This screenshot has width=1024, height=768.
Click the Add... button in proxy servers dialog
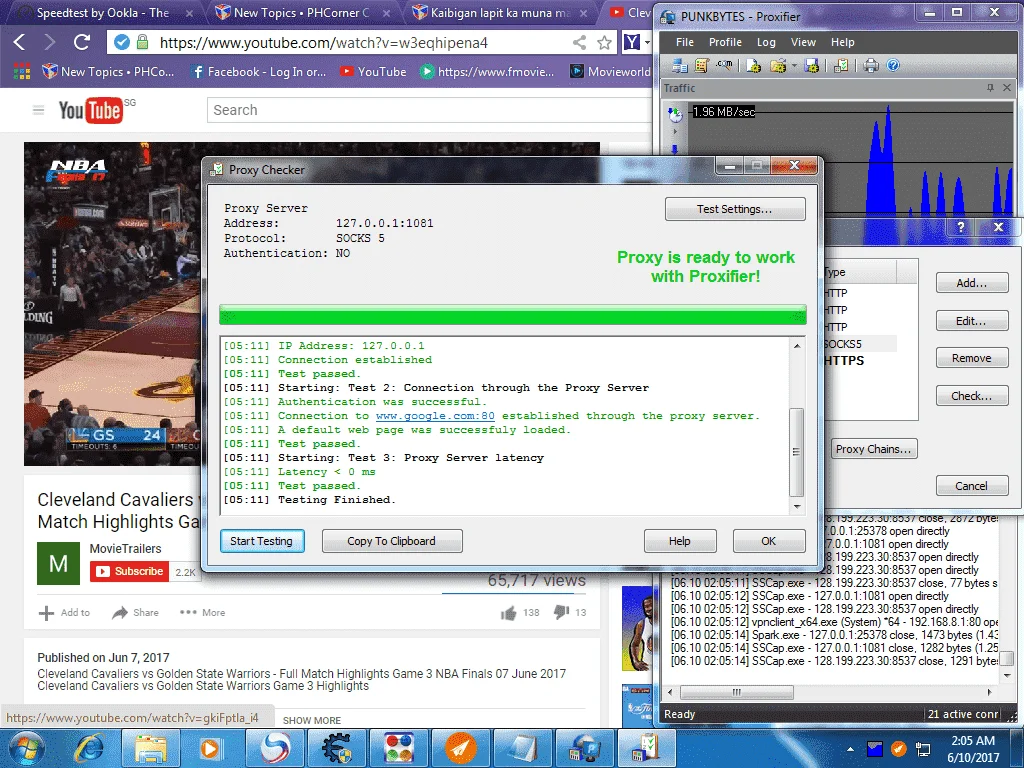tap(972, 283)
